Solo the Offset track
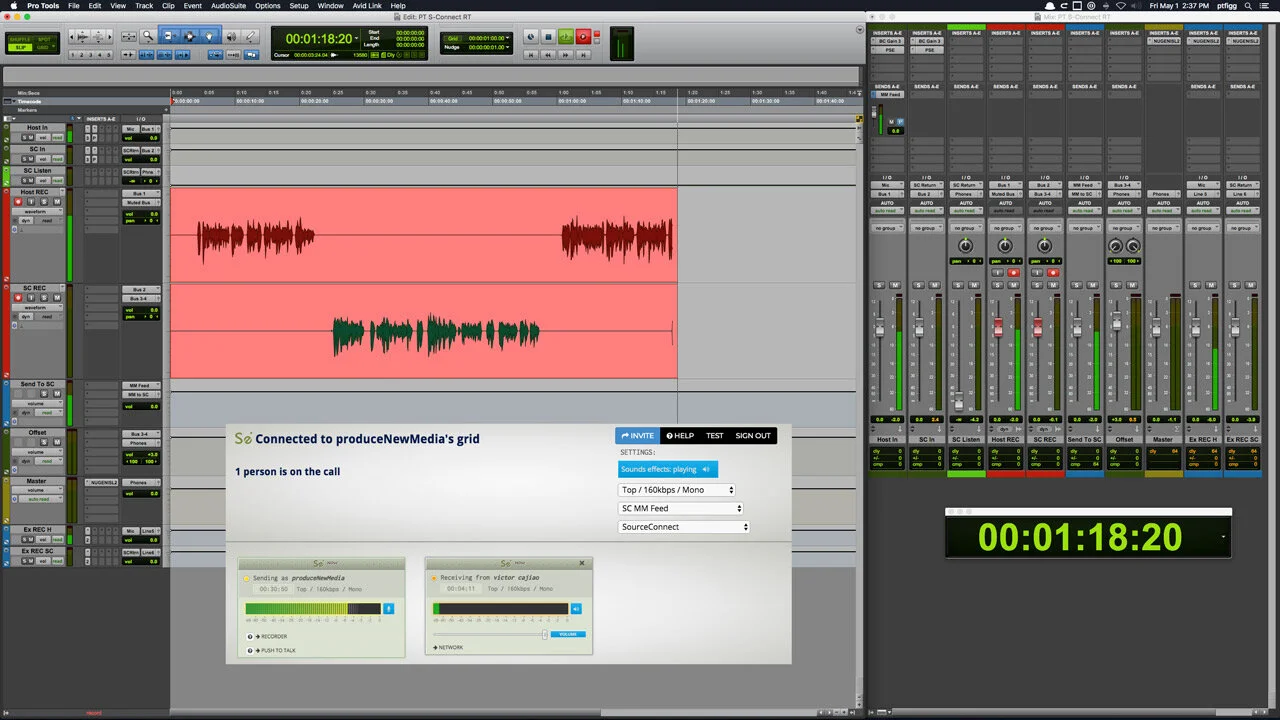 pyautogui.click(x=44, y=442)
